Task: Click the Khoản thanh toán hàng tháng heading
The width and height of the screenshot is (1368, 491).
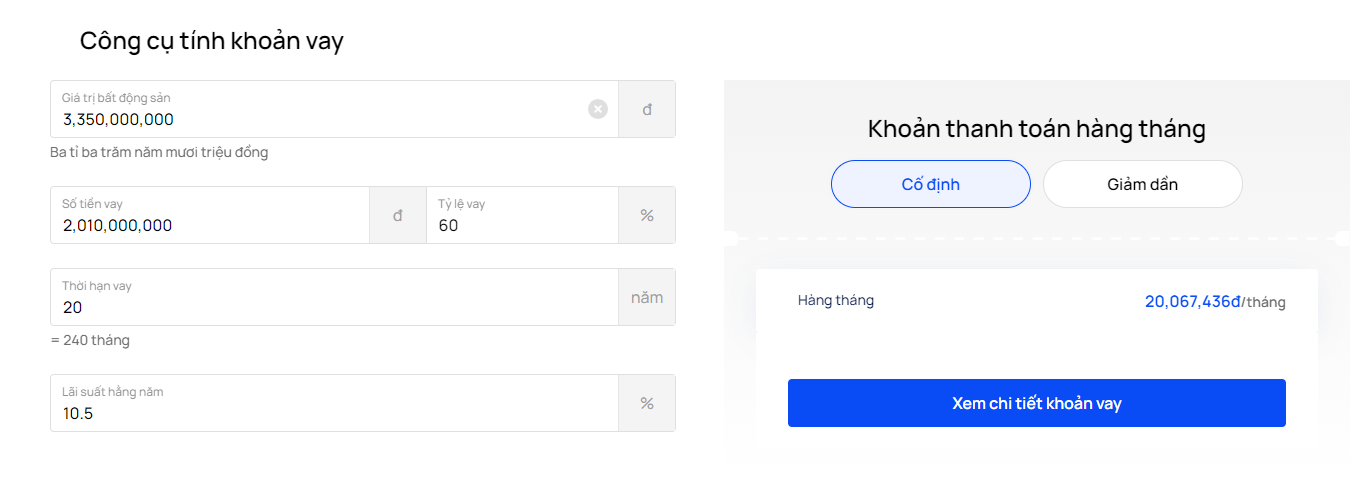Action: coord(1037,129)
